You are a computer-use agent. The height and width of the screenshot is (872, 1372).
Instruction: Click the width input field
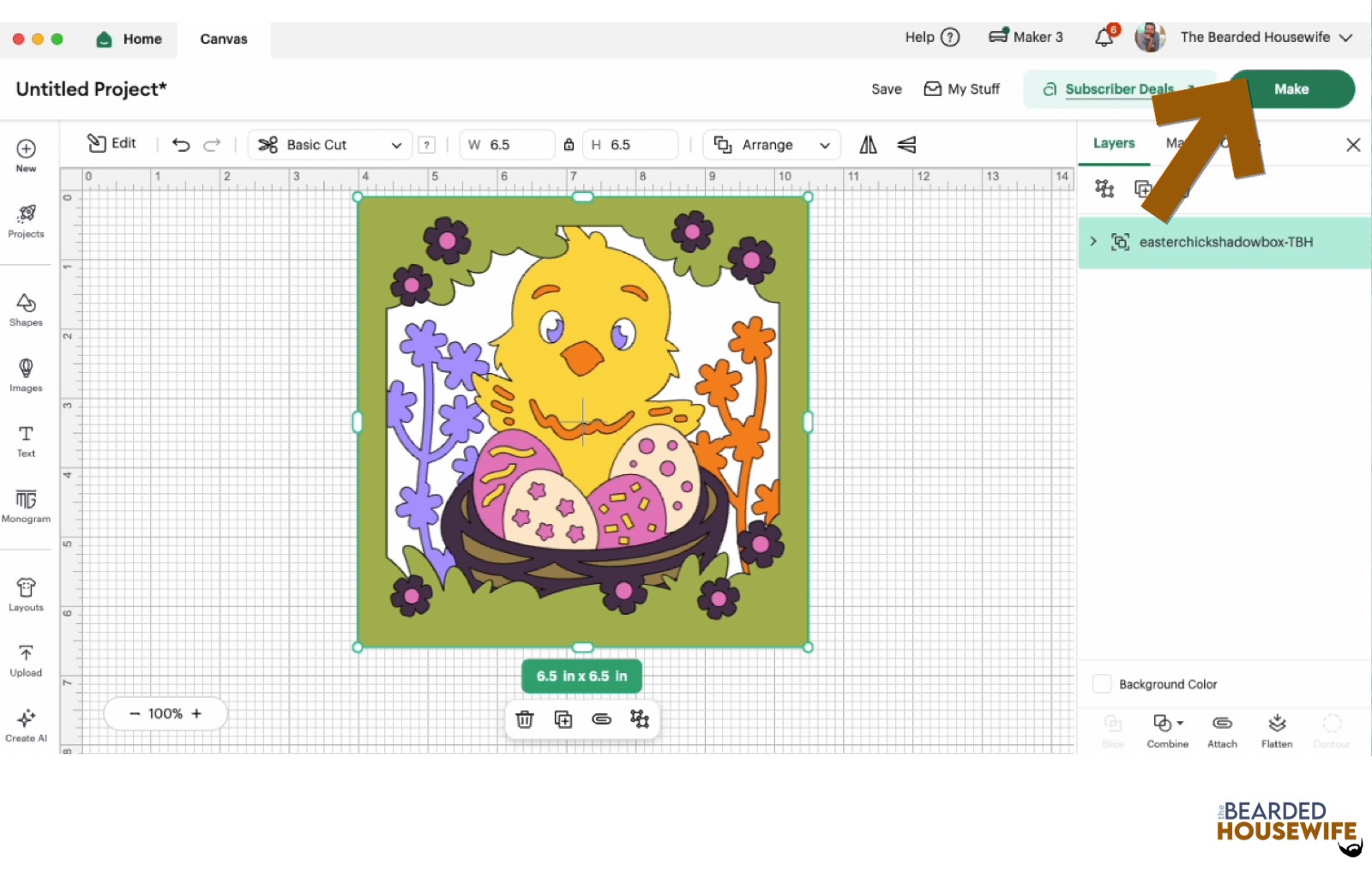pos(514,145)
